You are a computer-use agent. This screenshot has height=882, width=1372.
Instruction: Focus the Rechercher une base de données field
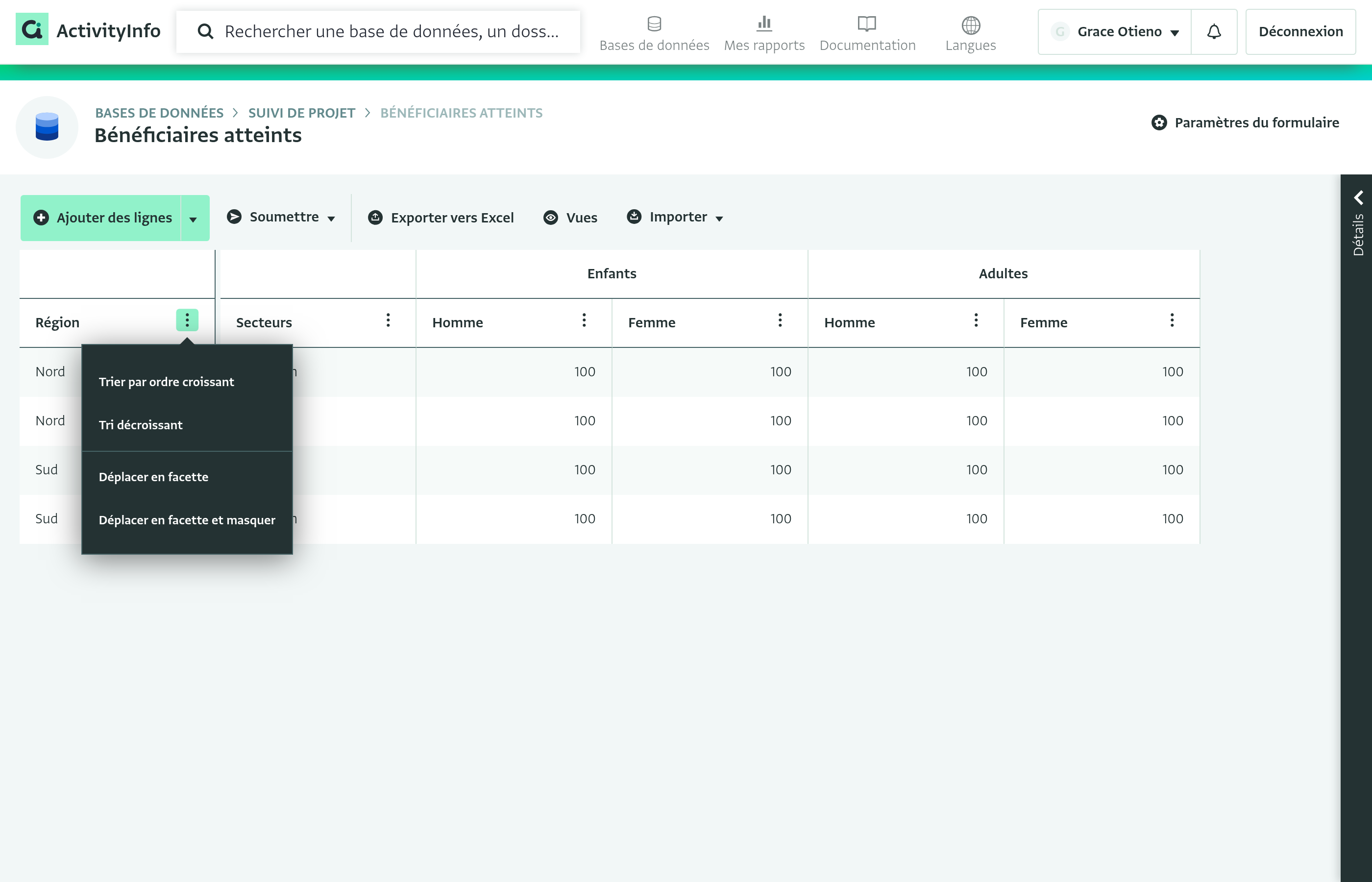coord(378,31)
